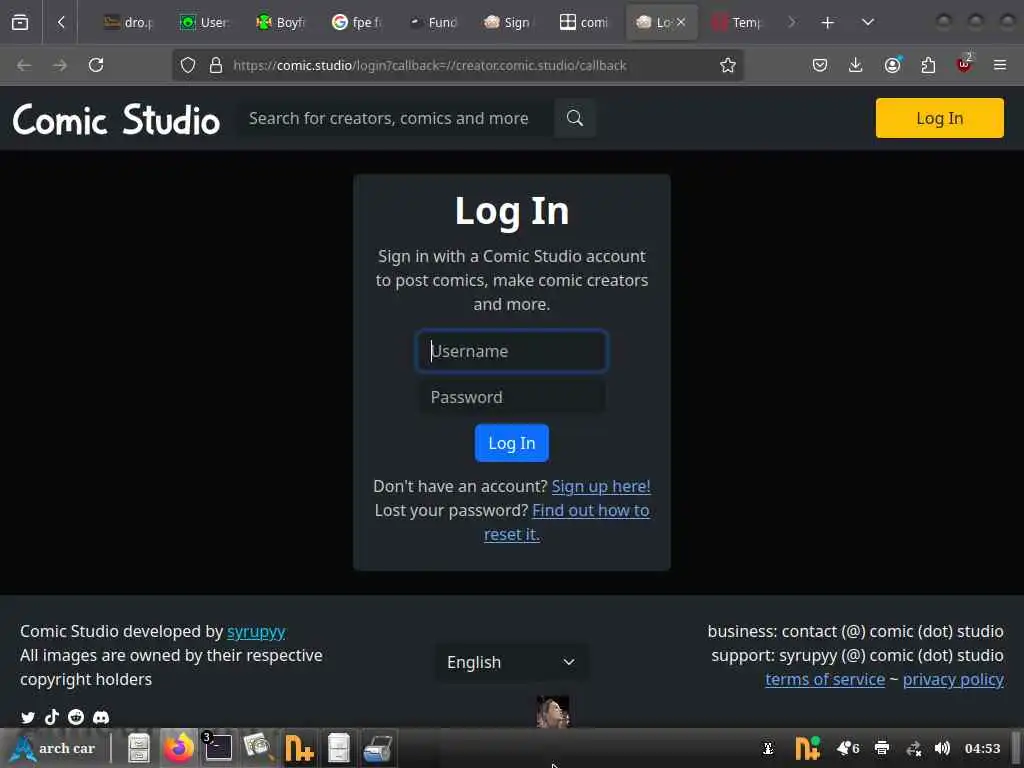Open the Firefox hamburger application menu
1024x768 pixels.
coord(1000,65)
